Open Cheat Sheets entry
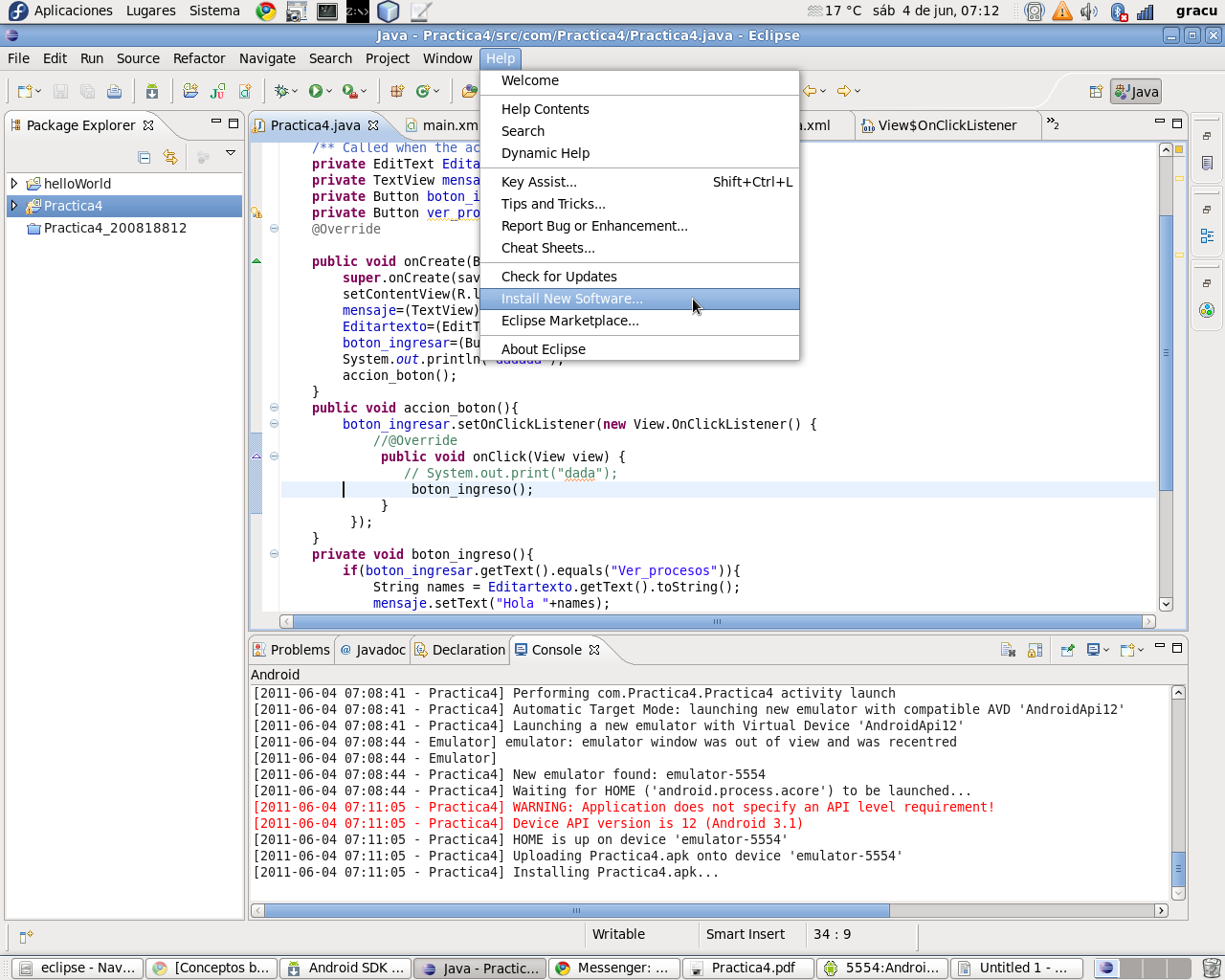The width and height of the screenshot is (1225, 980). tap(639, 248)
